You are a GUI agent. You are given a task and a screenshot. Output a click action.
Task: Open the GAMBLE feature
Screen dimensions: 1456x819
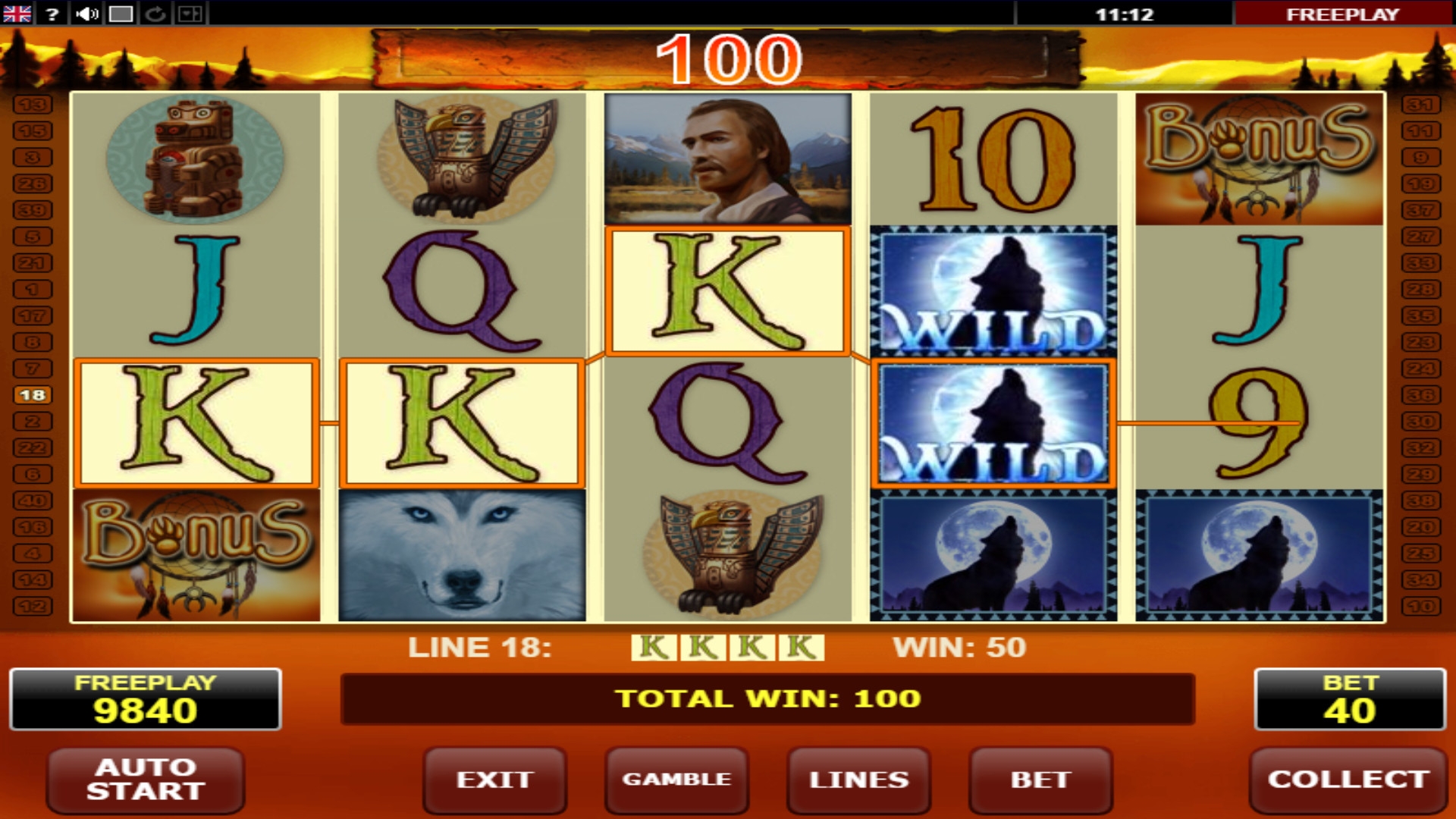pyautogui.click(x=676, y=780)
